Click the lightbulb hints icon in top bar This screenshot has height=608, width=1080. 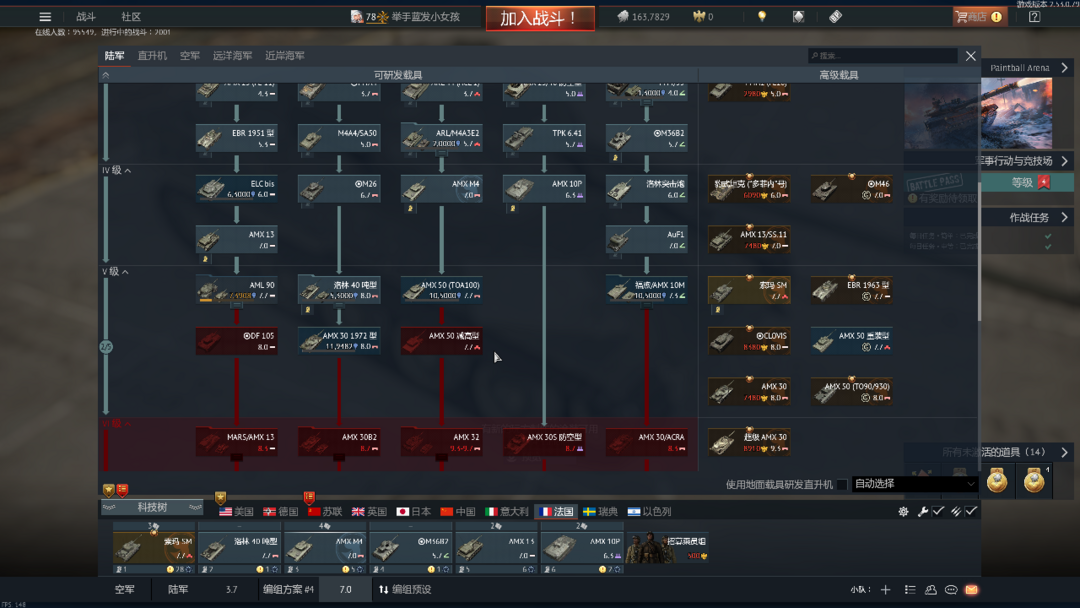762,17
